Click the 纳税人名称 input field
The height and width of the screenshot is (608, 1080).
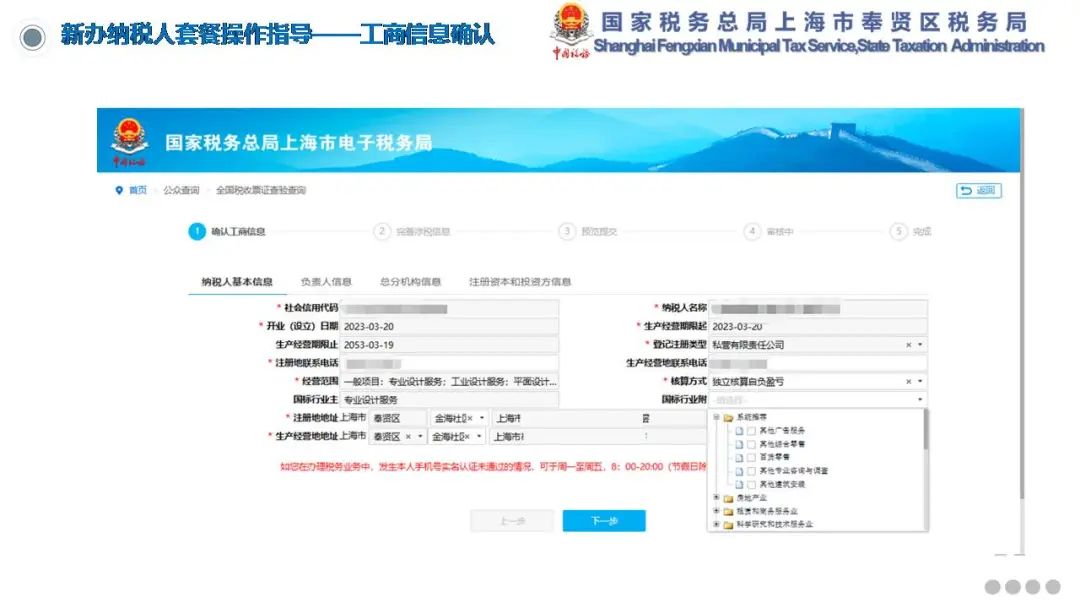point(818,308)
